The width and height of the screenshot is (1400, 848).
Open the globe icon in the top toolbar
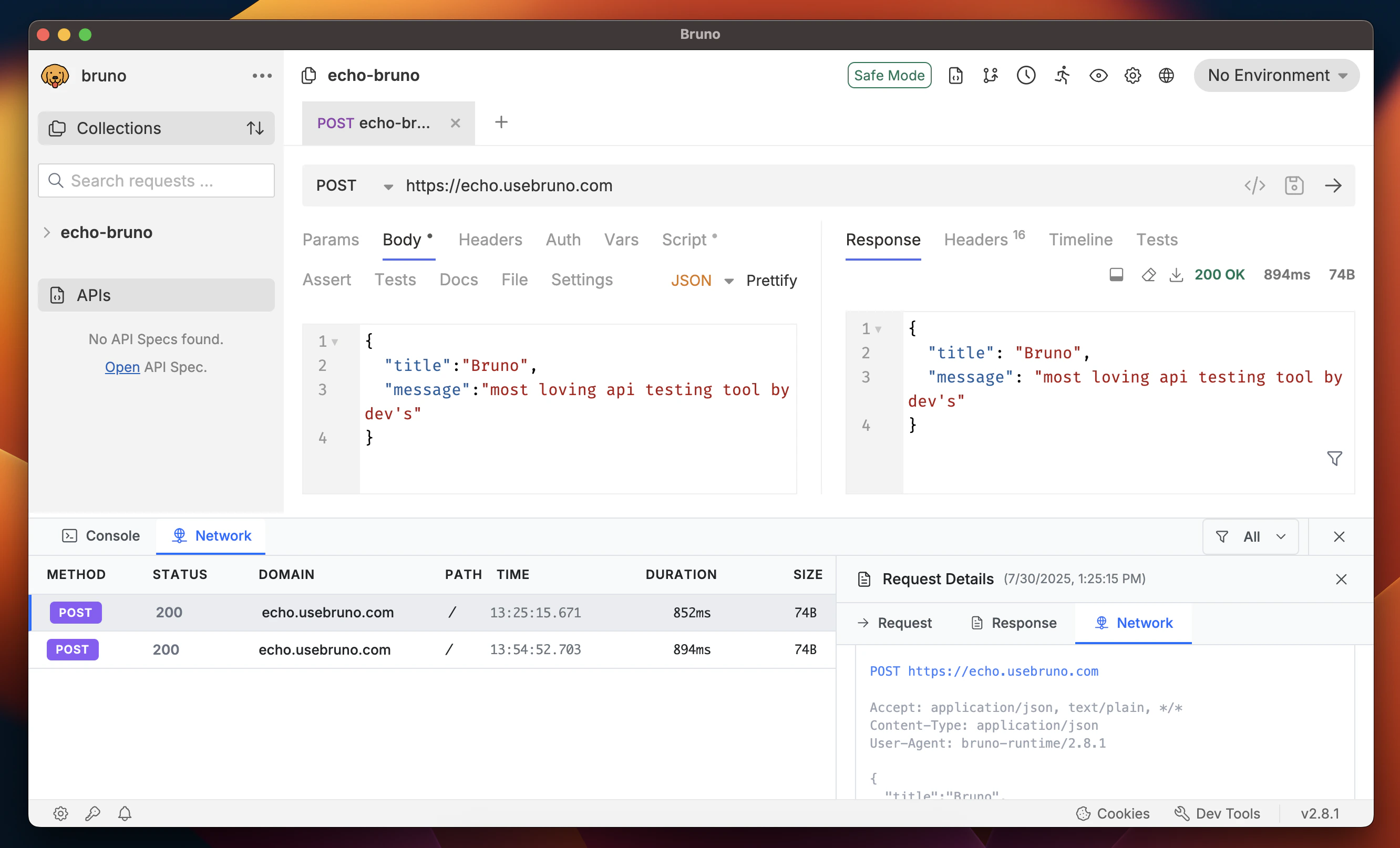1166,76
